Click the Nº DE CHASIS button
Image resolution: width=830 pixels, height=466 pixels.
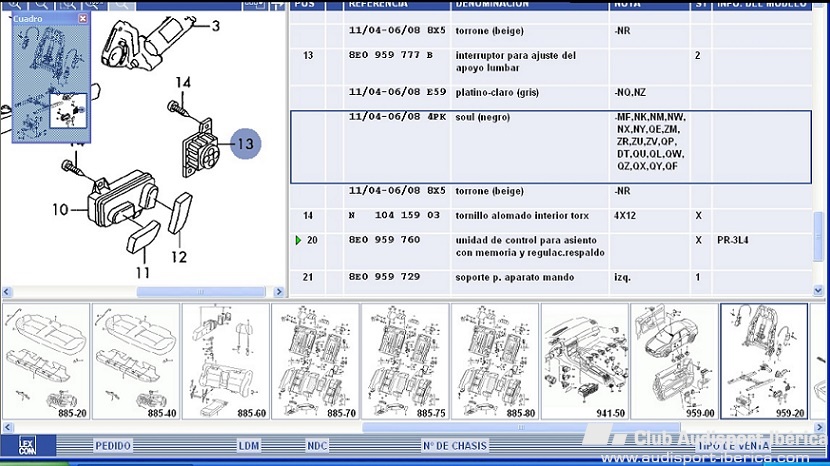pyautogui.click(x=455, y=446)
